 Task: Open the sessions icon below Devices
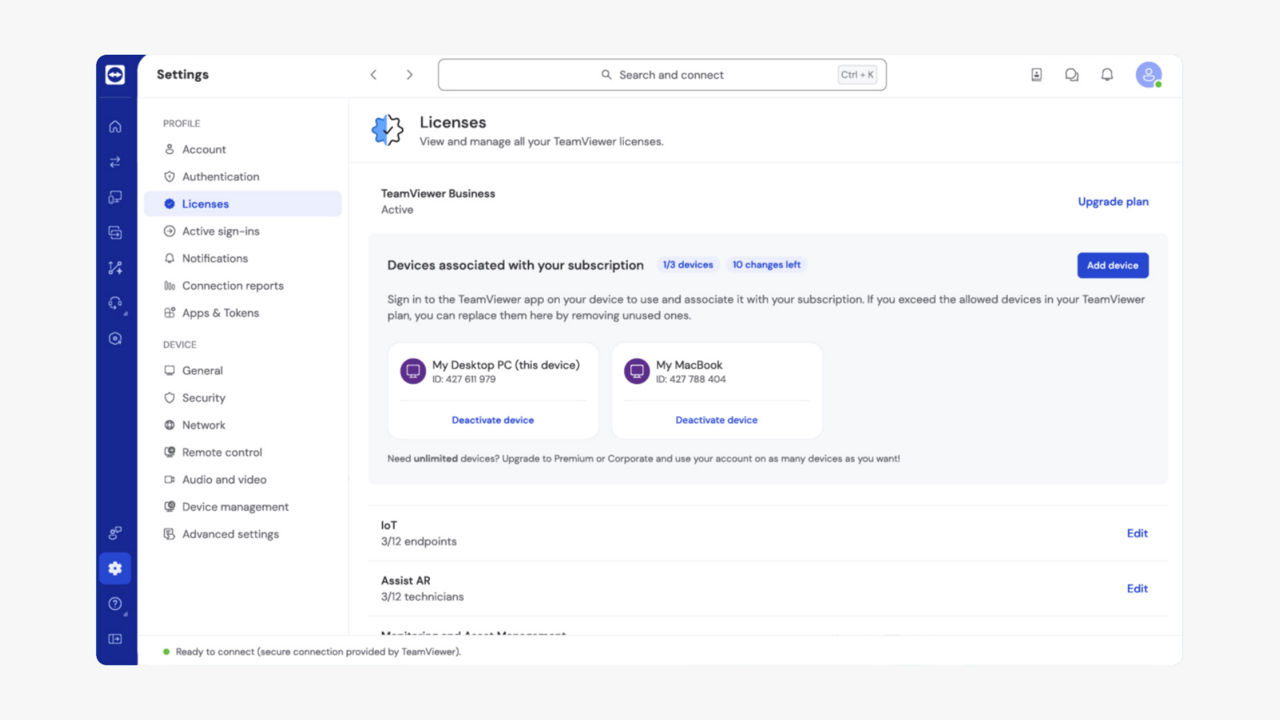click(x=115, y=232)
